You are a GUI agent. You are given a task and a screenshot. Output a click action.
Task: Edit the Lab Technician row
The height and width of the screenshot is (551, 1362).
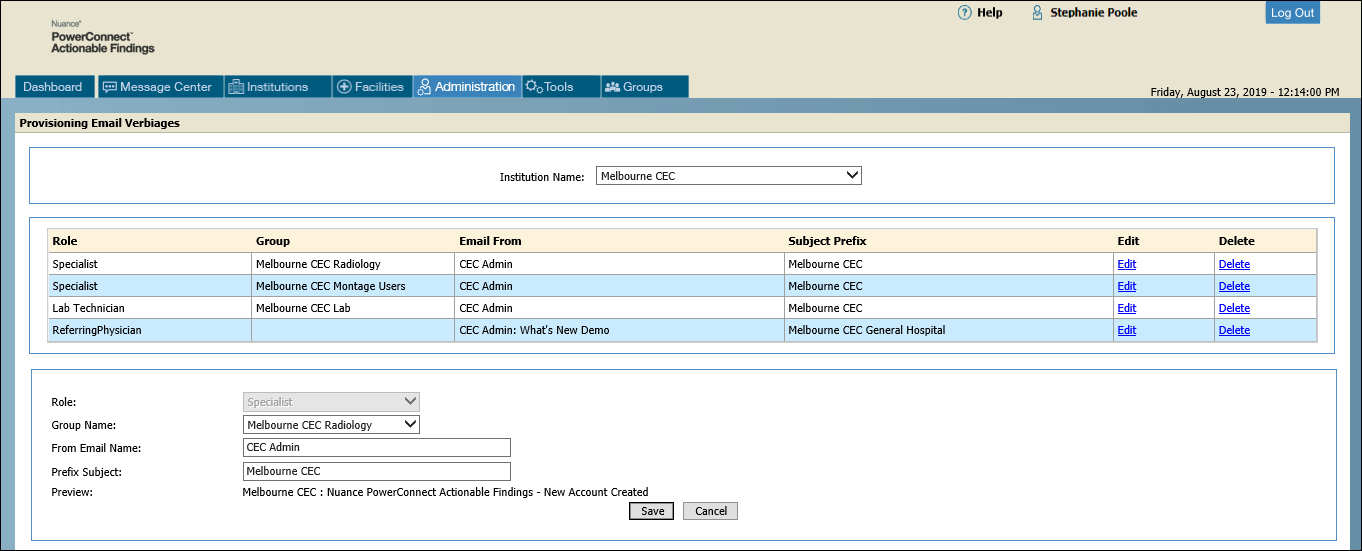pyautogui.click(x=1126, y=308)
